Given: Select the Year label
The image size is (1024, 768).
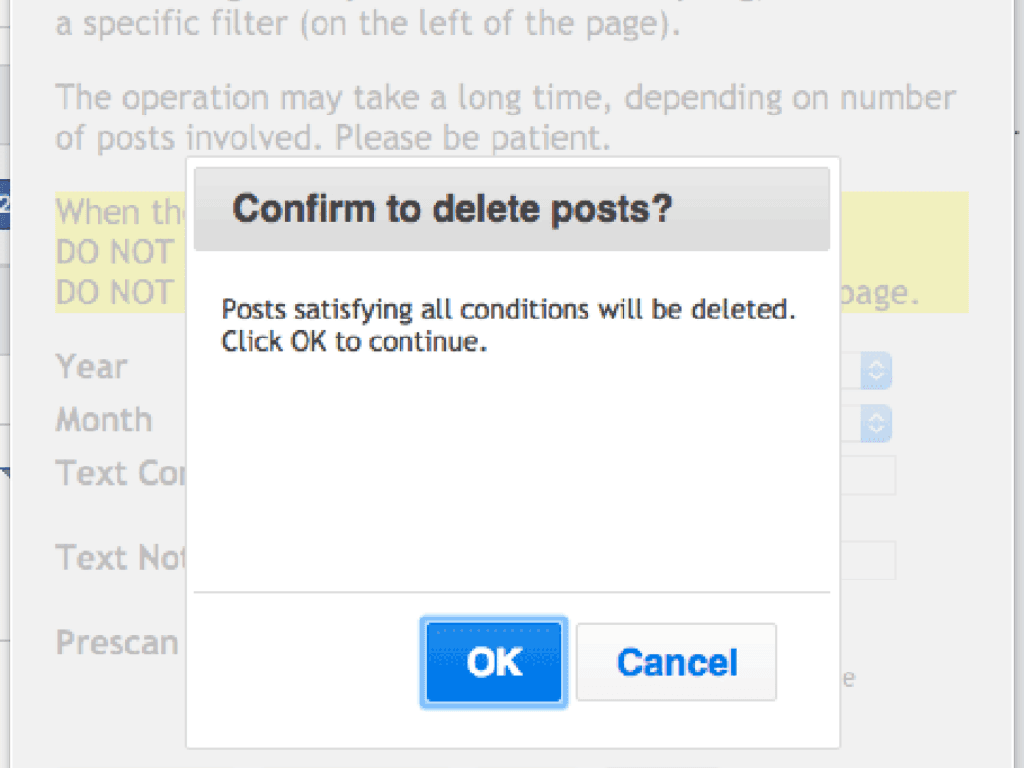Looking at the screenshot, I should [91, 367].
